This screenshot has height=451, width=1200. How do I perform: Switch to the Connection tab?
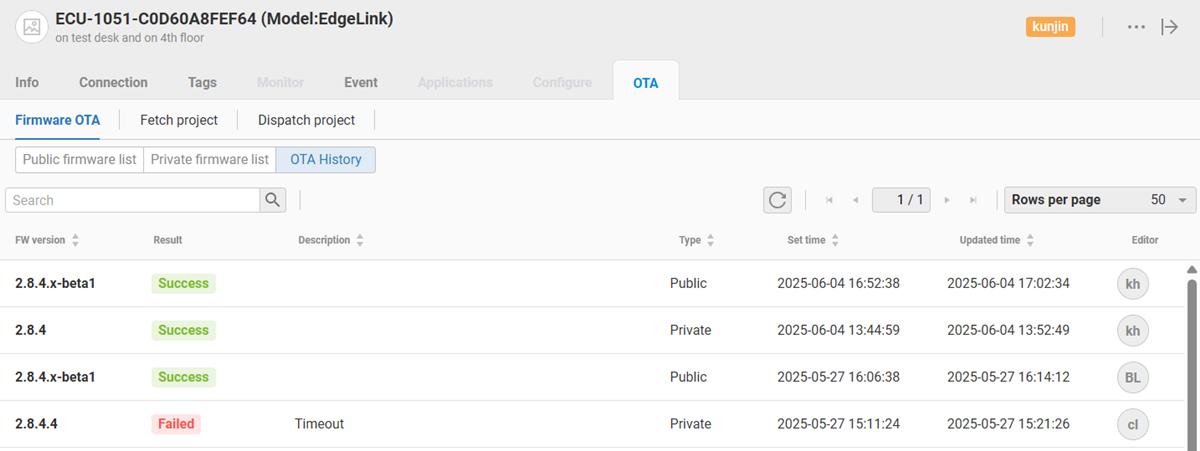[113, 82]
